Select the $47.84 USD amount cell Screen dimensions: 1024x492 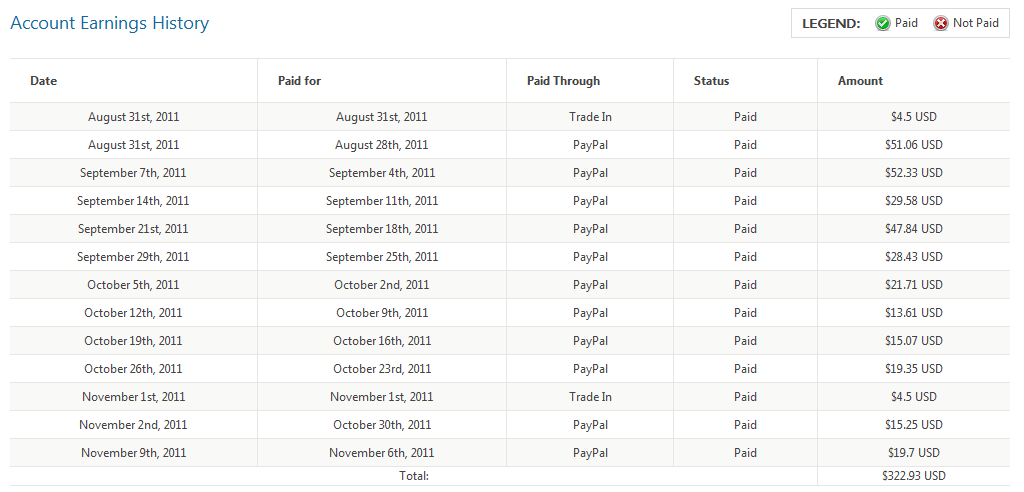pyautogui.click(x=914, y=229)
